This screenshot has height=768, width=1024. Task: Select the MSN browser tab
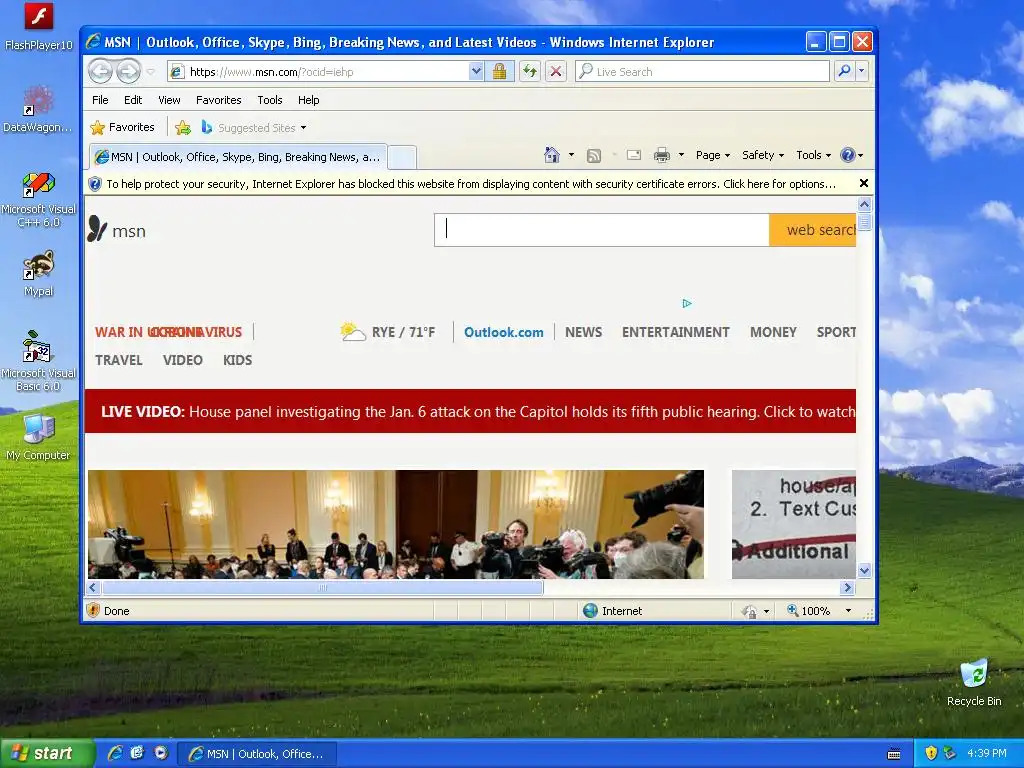point(238,157)
